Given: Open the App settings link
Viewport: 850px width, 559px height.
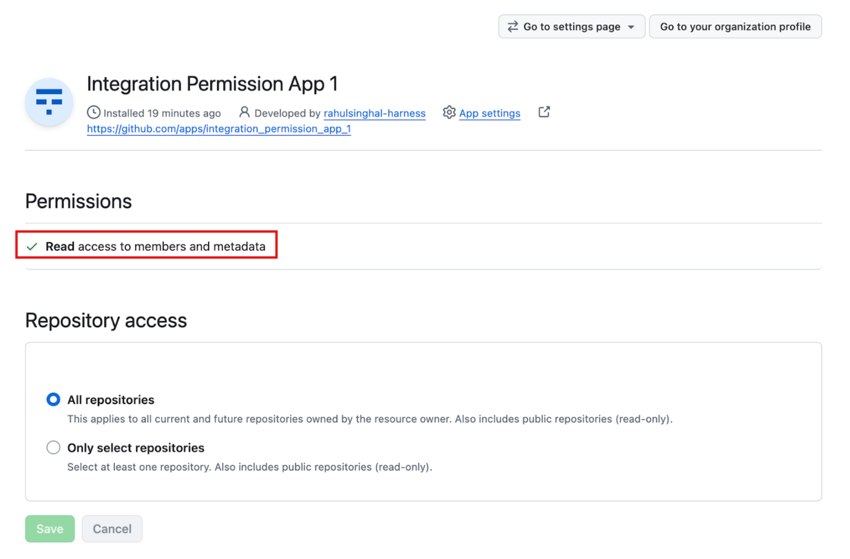Looking at the screenshot, I should (489, 114).
